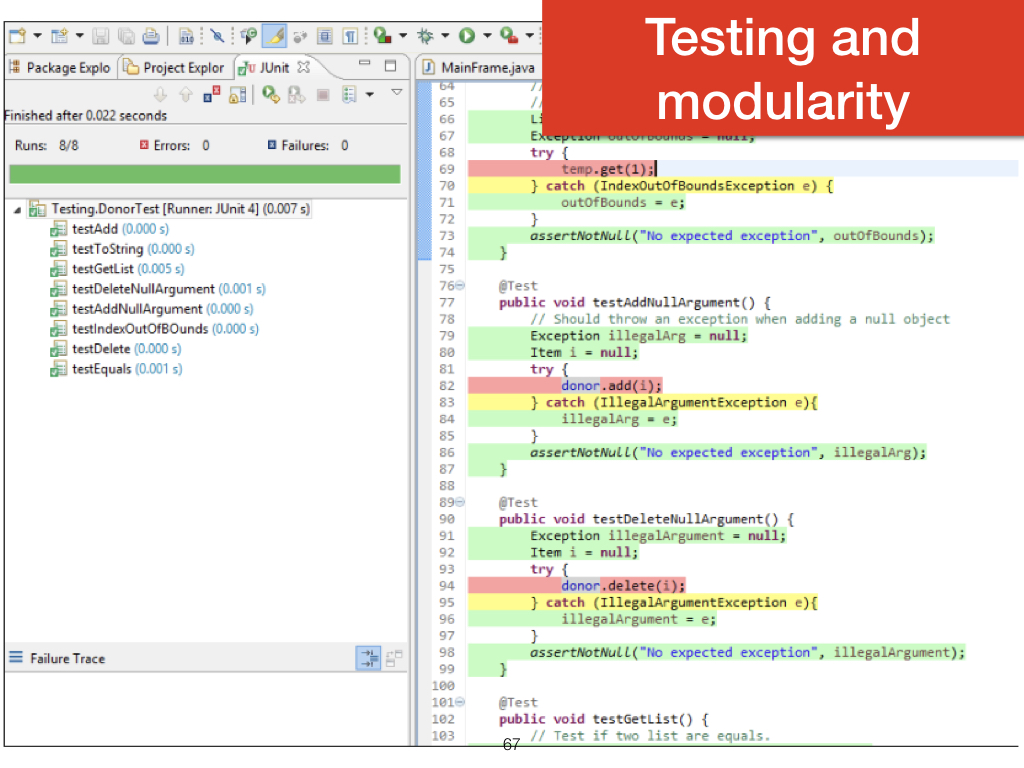Open the Run button dropdown arrow
The image size is (1024, 768).
click(487, 36)
